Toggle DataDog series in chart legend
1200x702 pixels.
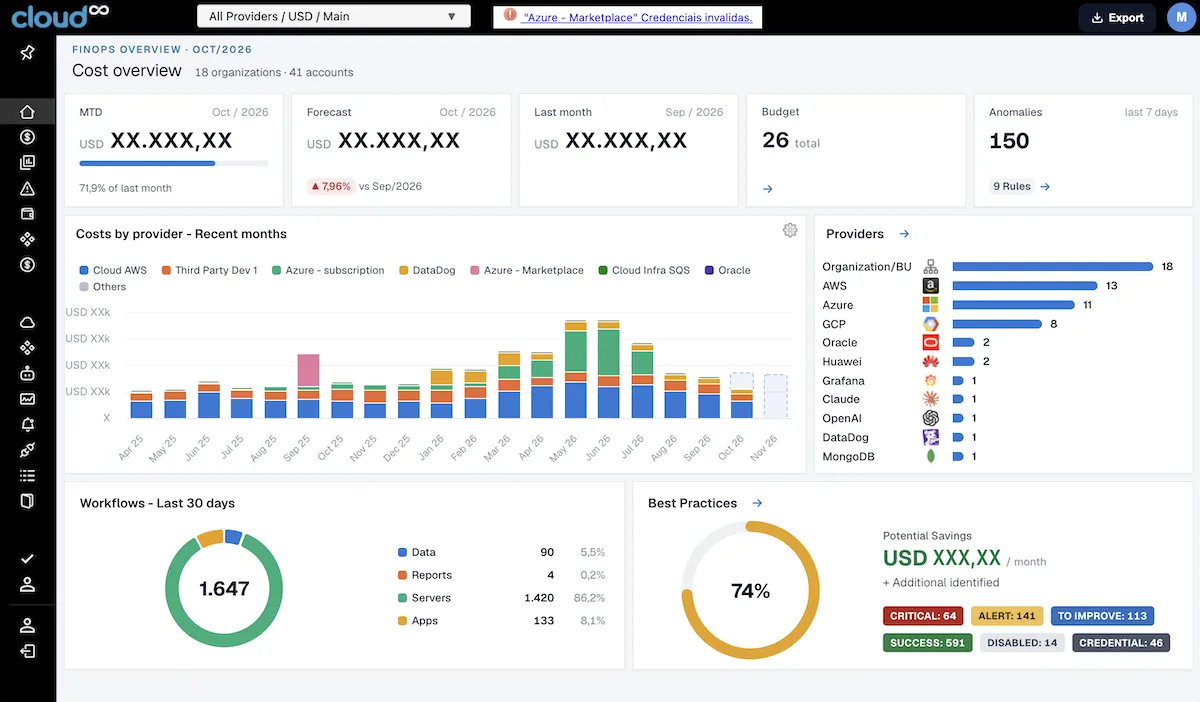427,270
